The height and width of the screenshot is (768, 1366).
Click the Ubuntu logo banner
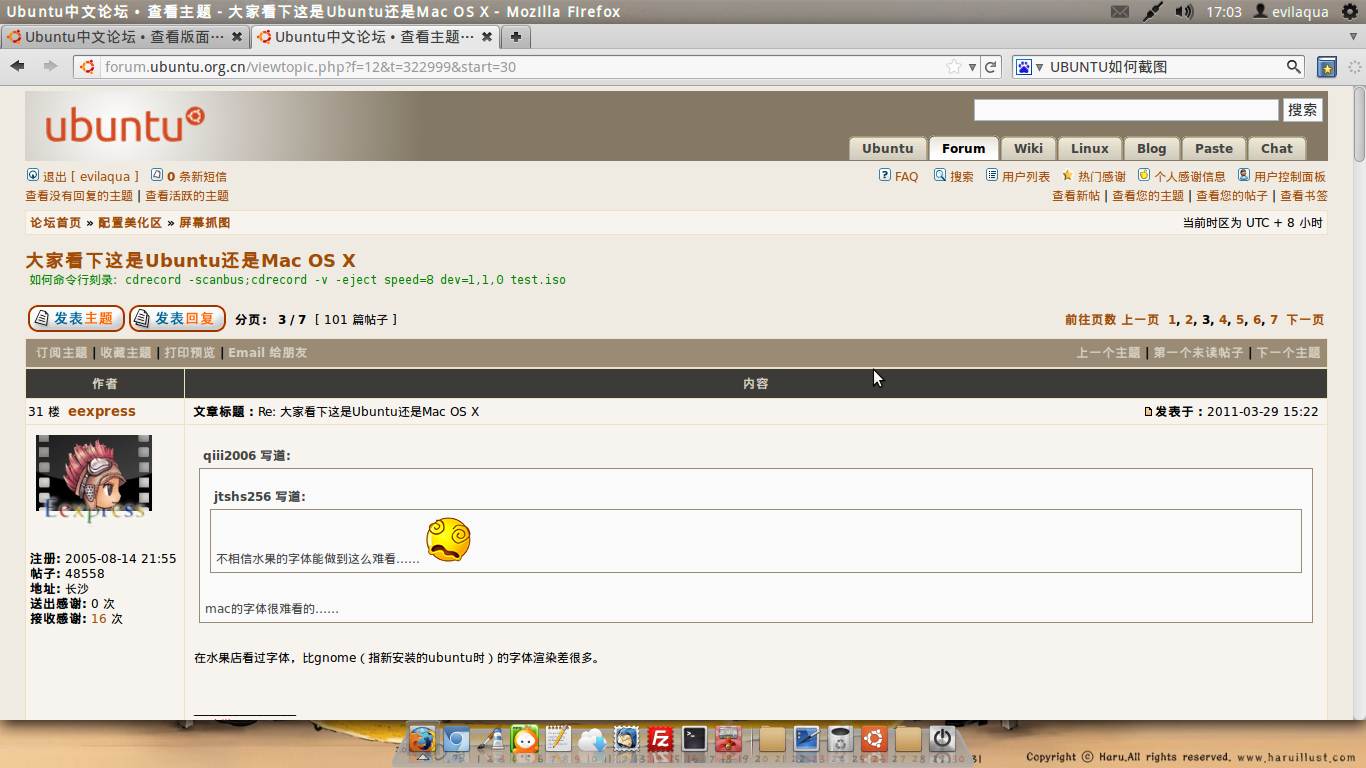click(126, 126)
